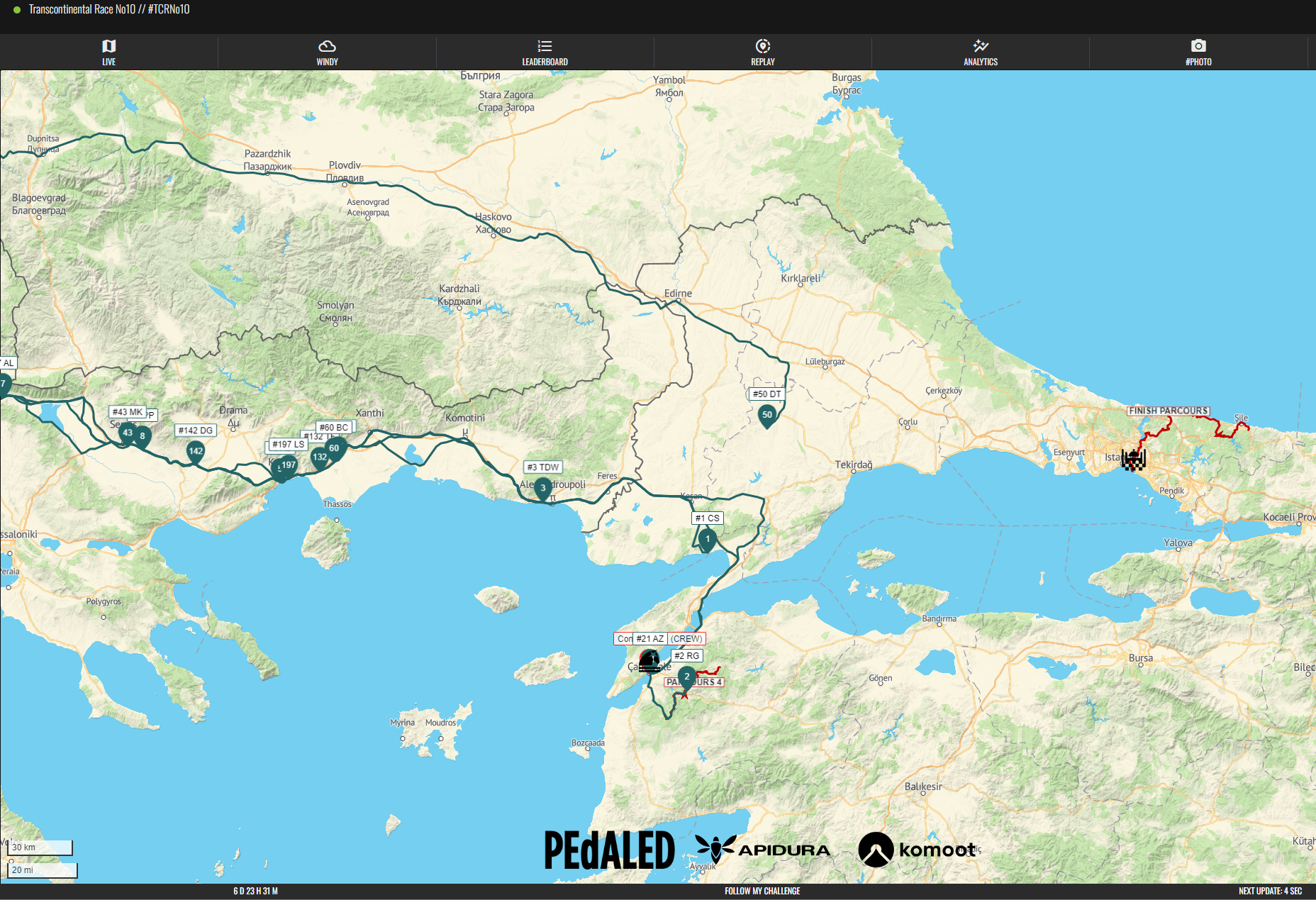Click the control car icon near Çanakkale
The image size is (1316, 900).
[x=649, y=660]
